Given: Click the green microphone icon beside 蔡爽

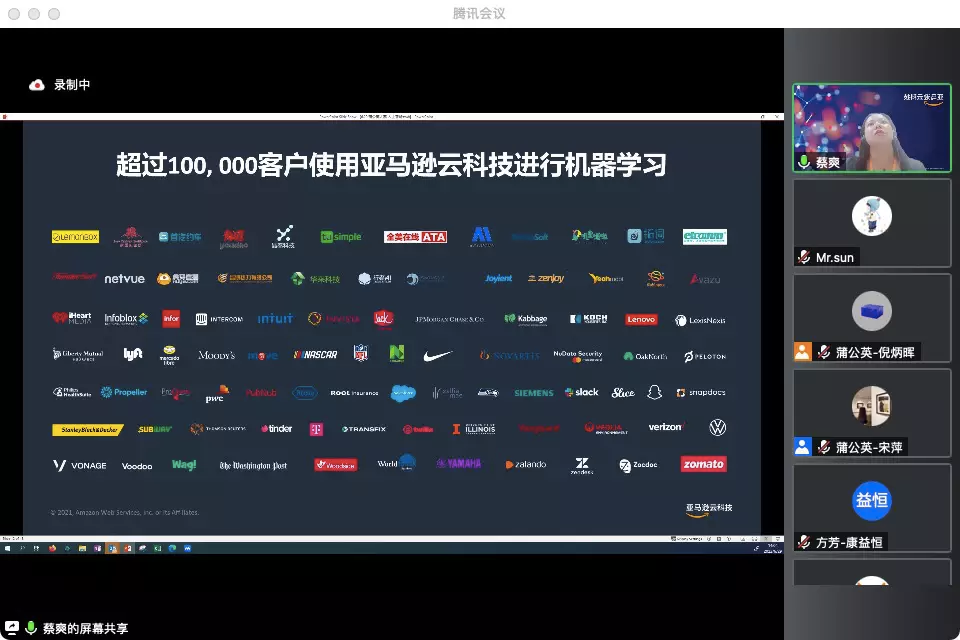Looking at the screenshot, I should [x=804, y=162].
